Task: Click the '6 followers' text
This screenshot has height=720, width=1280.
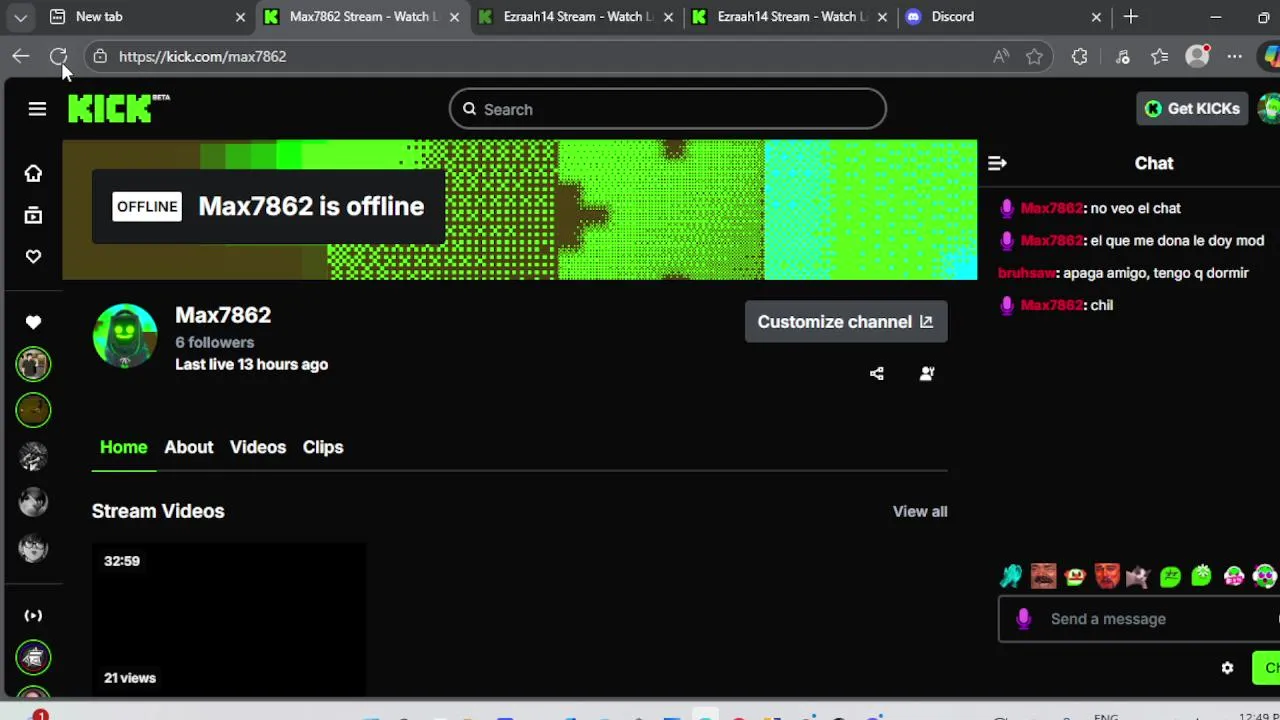Action: click(x=215, y=342)
